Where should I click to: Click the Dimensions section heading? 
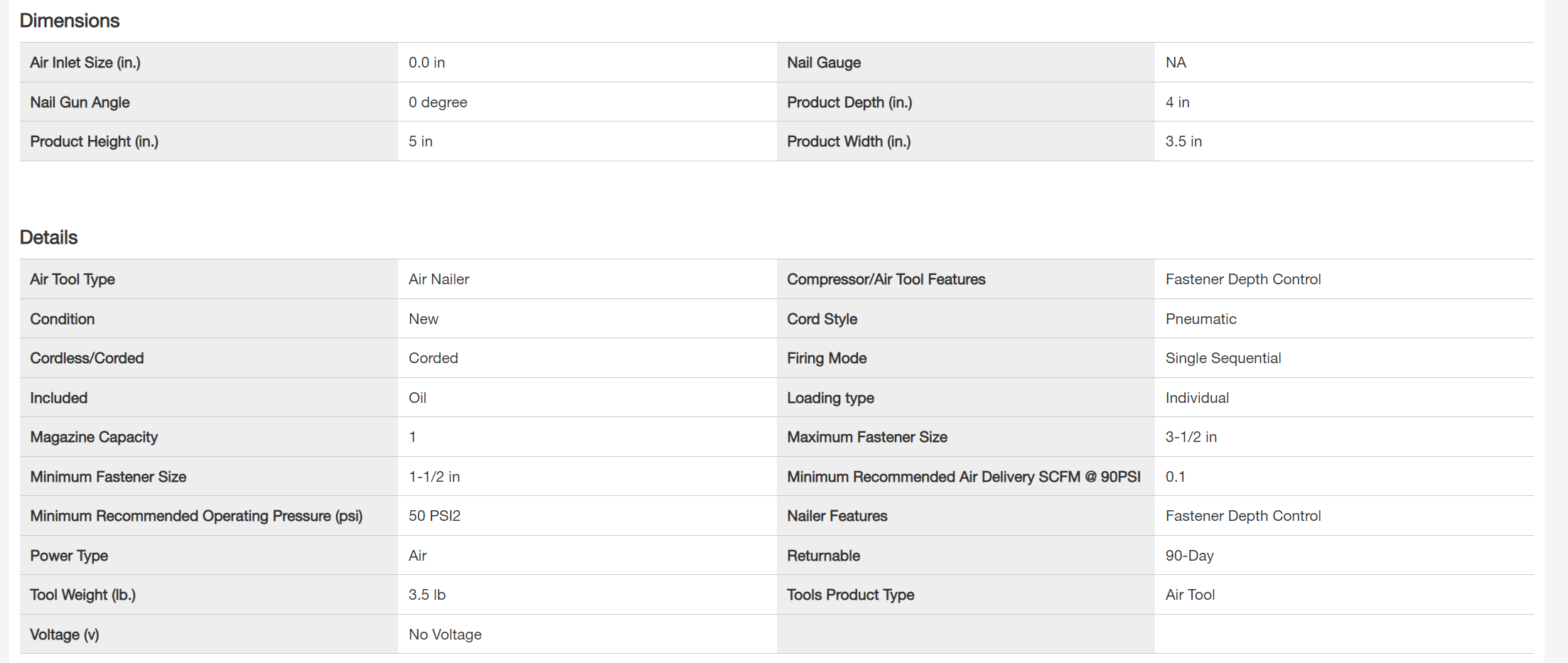(x=70, y=21)
